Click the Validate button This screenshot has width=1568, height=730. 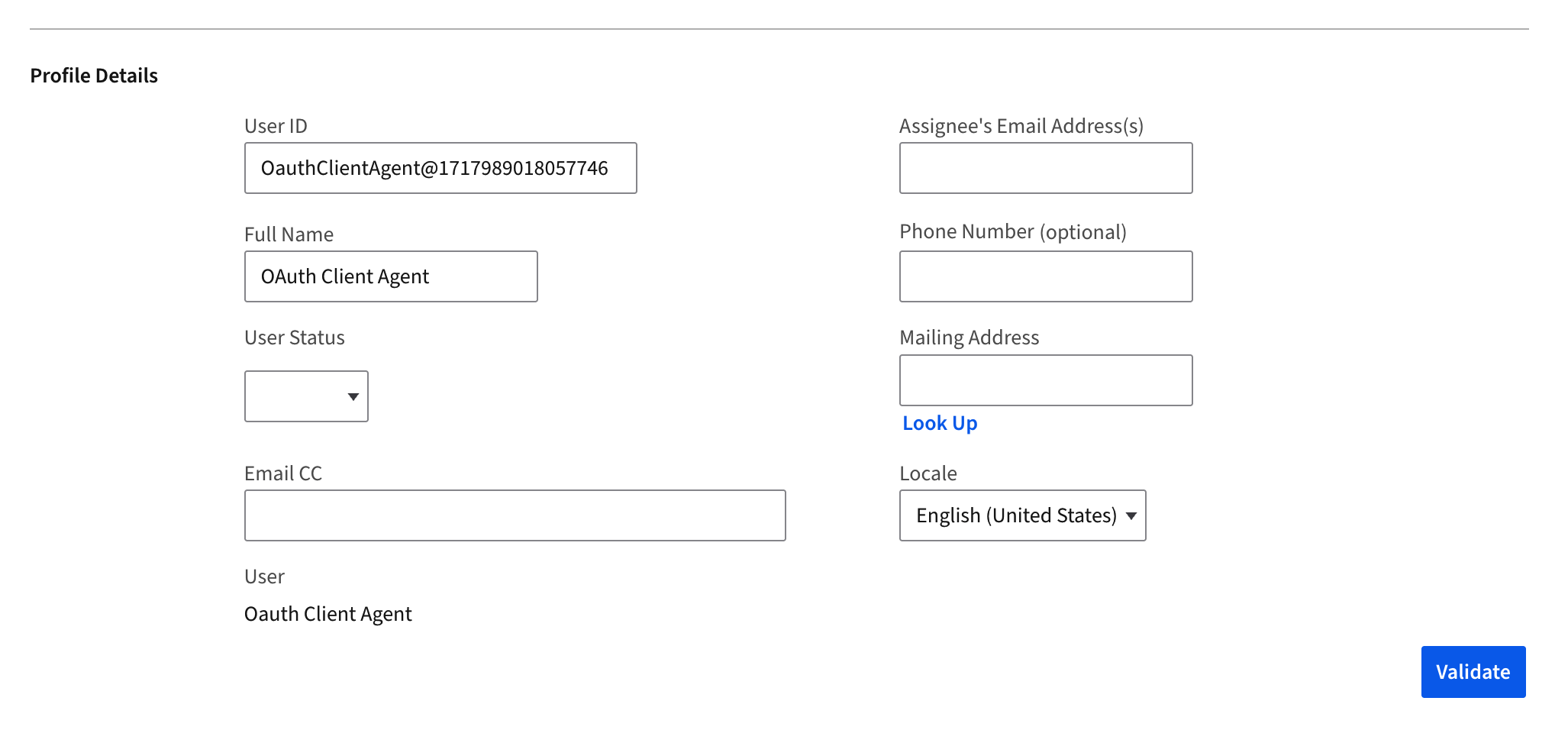[x=1473, y=672]
